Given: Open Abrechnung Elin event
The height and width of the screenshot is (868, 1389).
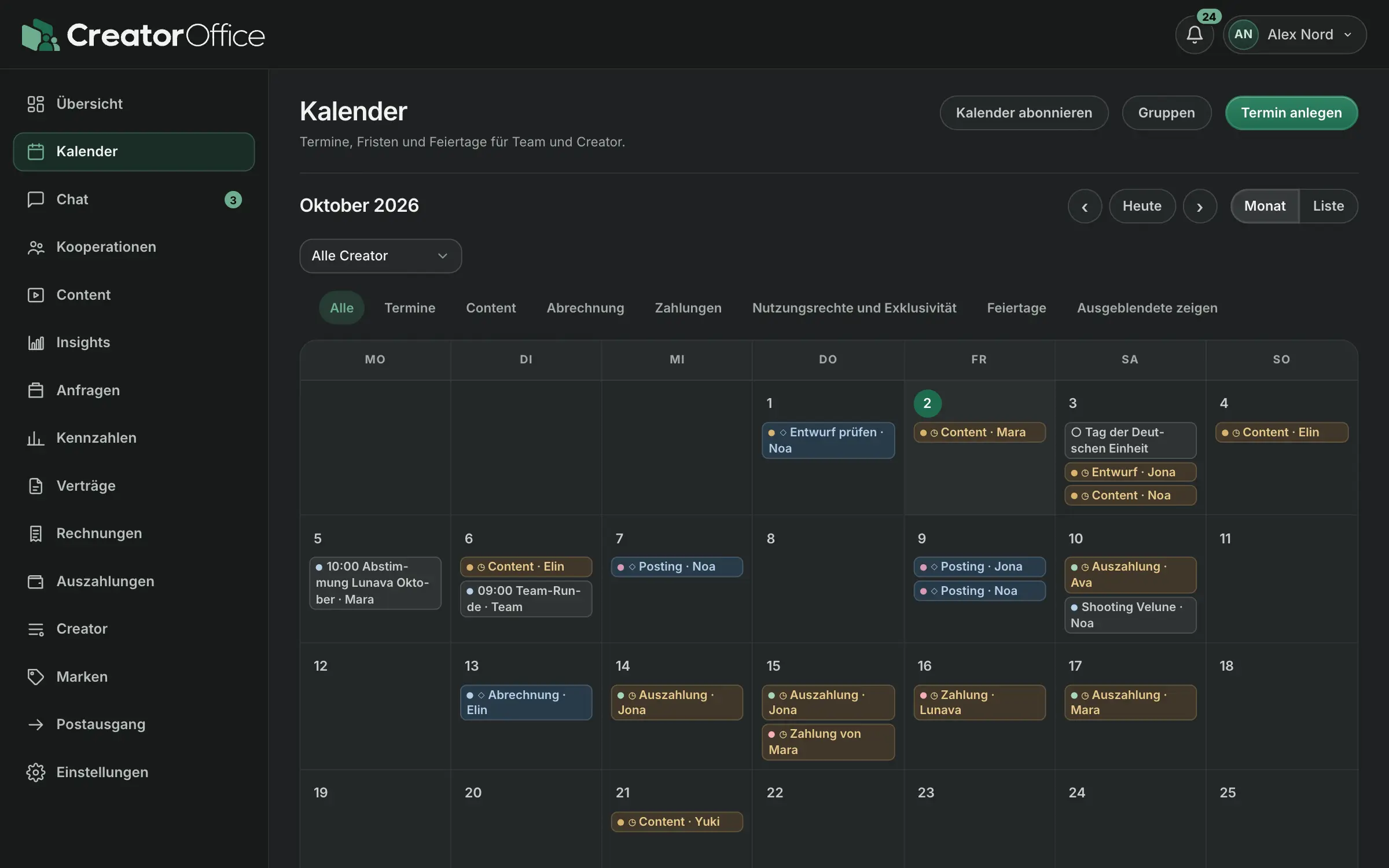Looking at the screenshot, I should pos(526,703).
